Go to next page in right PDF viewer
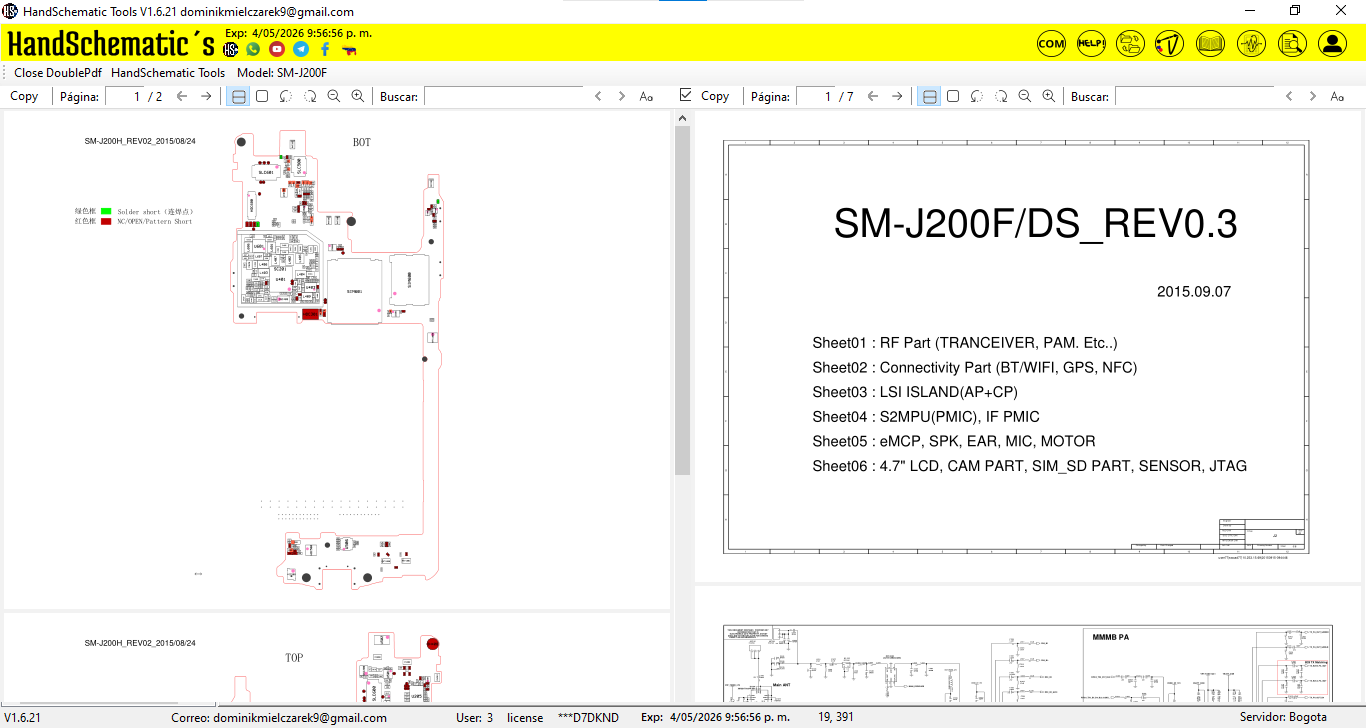Screen dimensions: 1366x728 pos(897,96)
